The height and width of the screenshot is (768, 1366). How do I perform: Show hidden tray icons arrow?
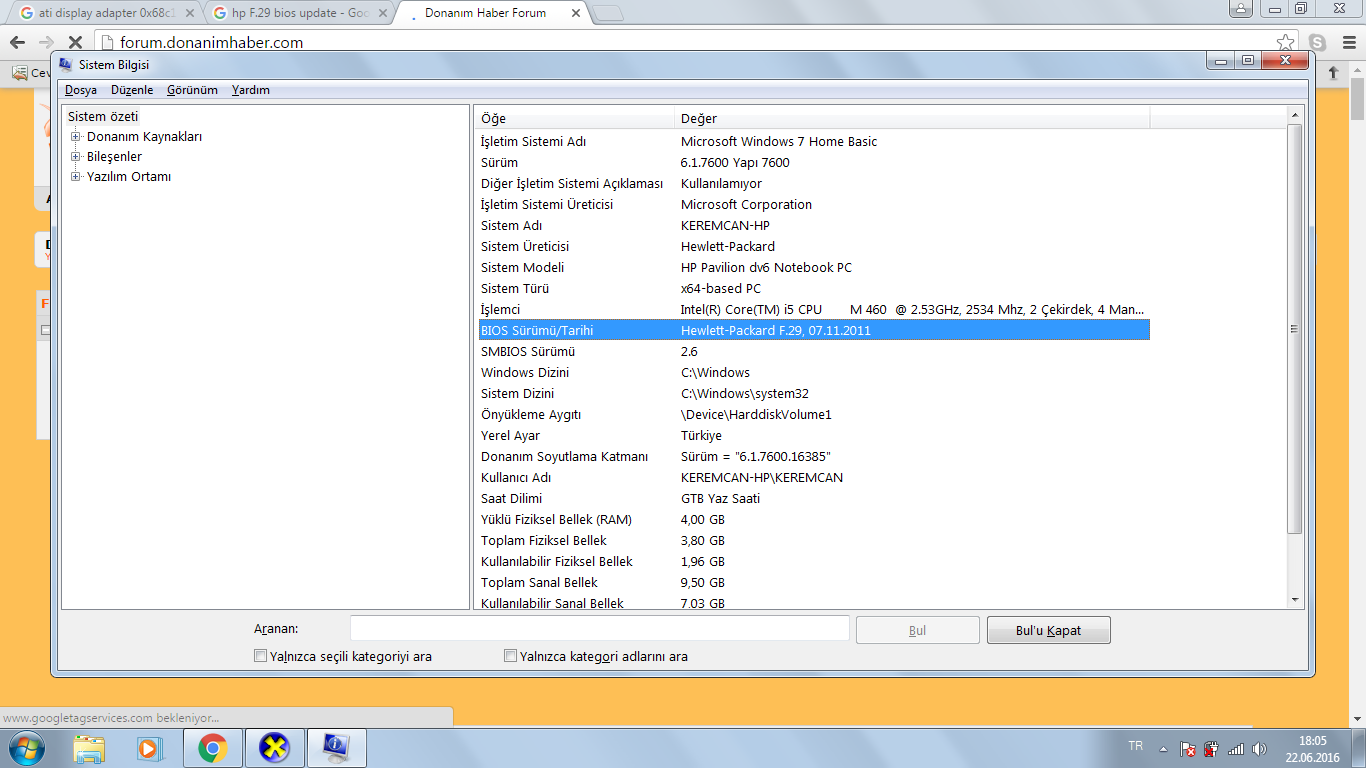pyautogui.click(x=1163, y=748)
